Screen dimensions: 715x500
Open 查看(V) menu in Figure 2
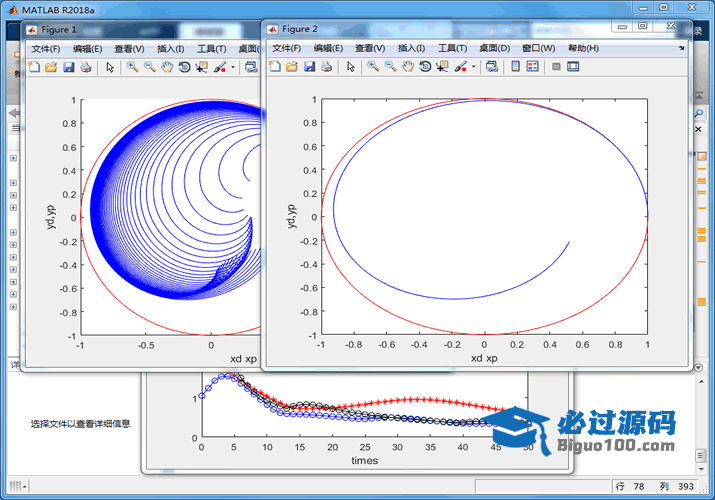pyautogui.click(x=370, y=48)
